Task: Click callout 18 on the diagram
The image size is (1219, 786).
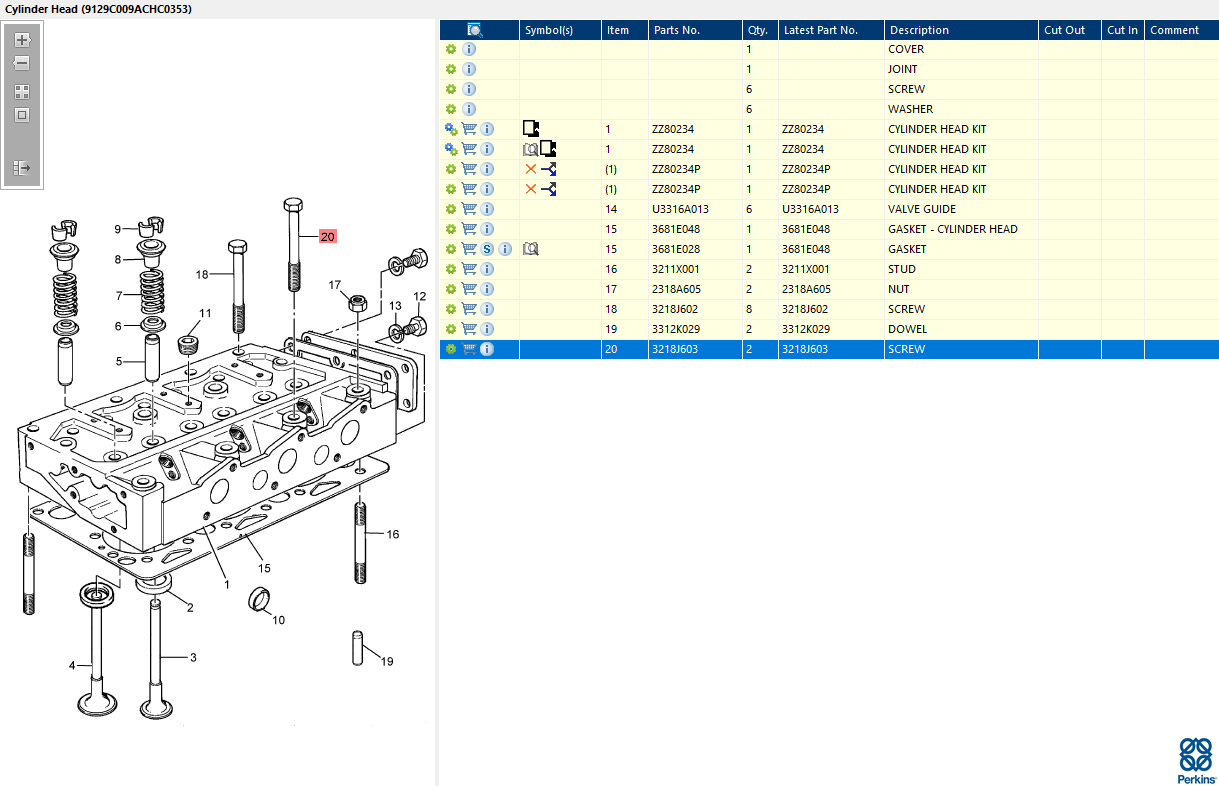Action: point(202,274)
